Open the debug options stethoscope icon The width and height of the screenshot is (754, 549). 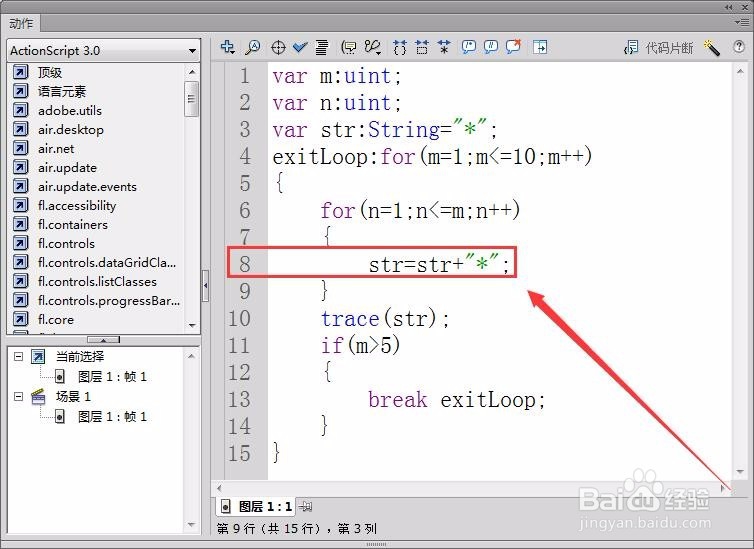pyautogui.click(x=373, y=47)
